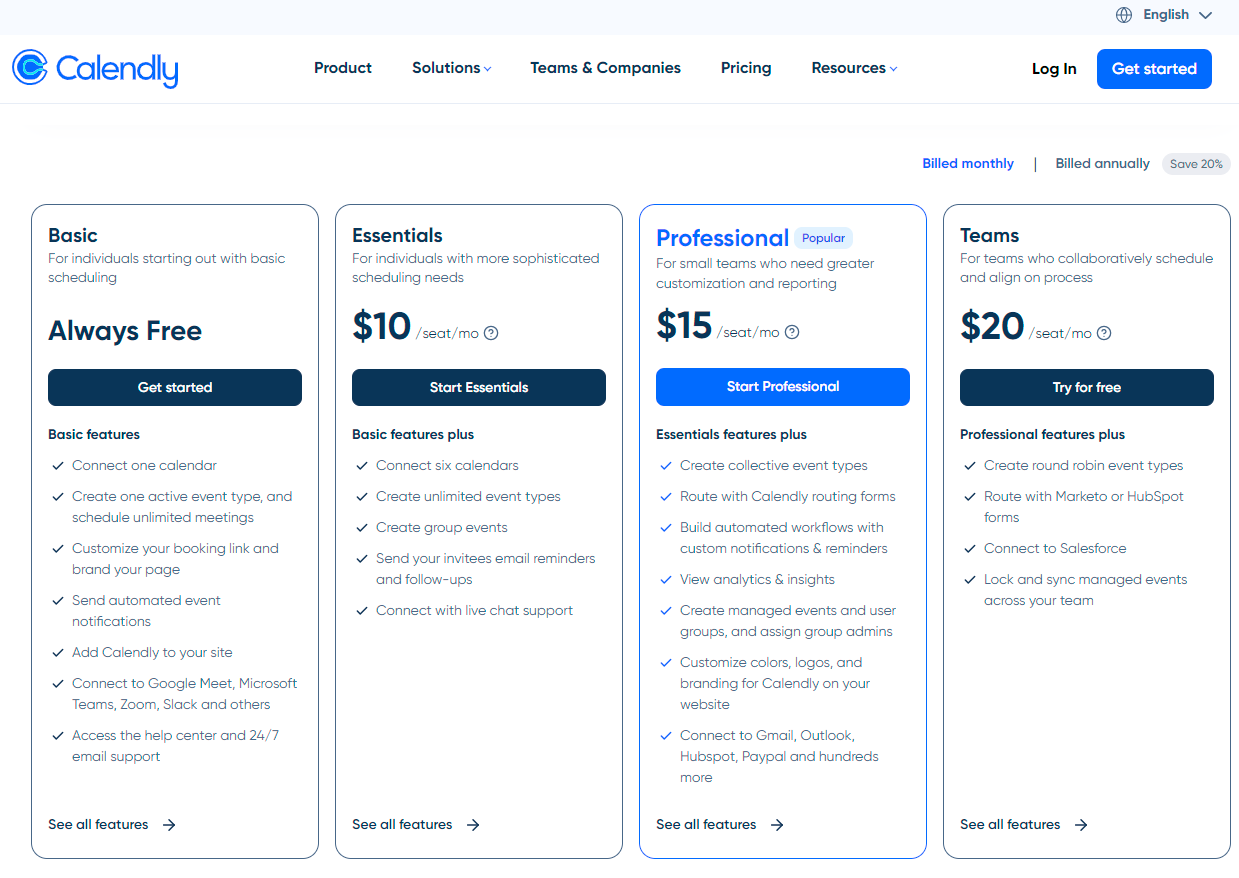Click help icon next to $20 price

(x=1104, y=333)
